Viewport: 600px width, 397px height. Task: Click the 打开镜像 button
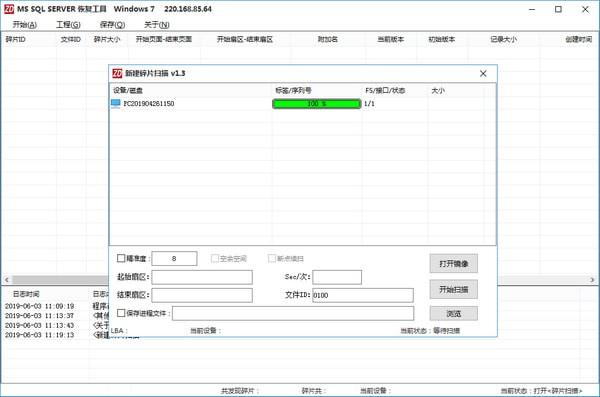(x=453, y=263)
